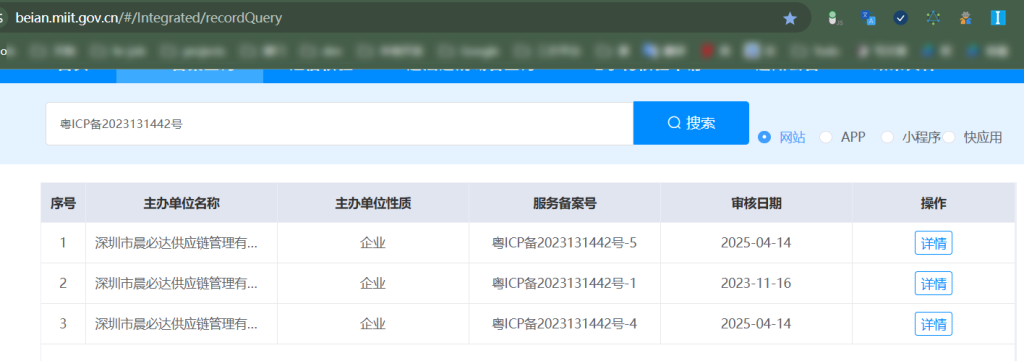Open 详情 for record 粤ICP备2023131442号-5

pos(933,243)
